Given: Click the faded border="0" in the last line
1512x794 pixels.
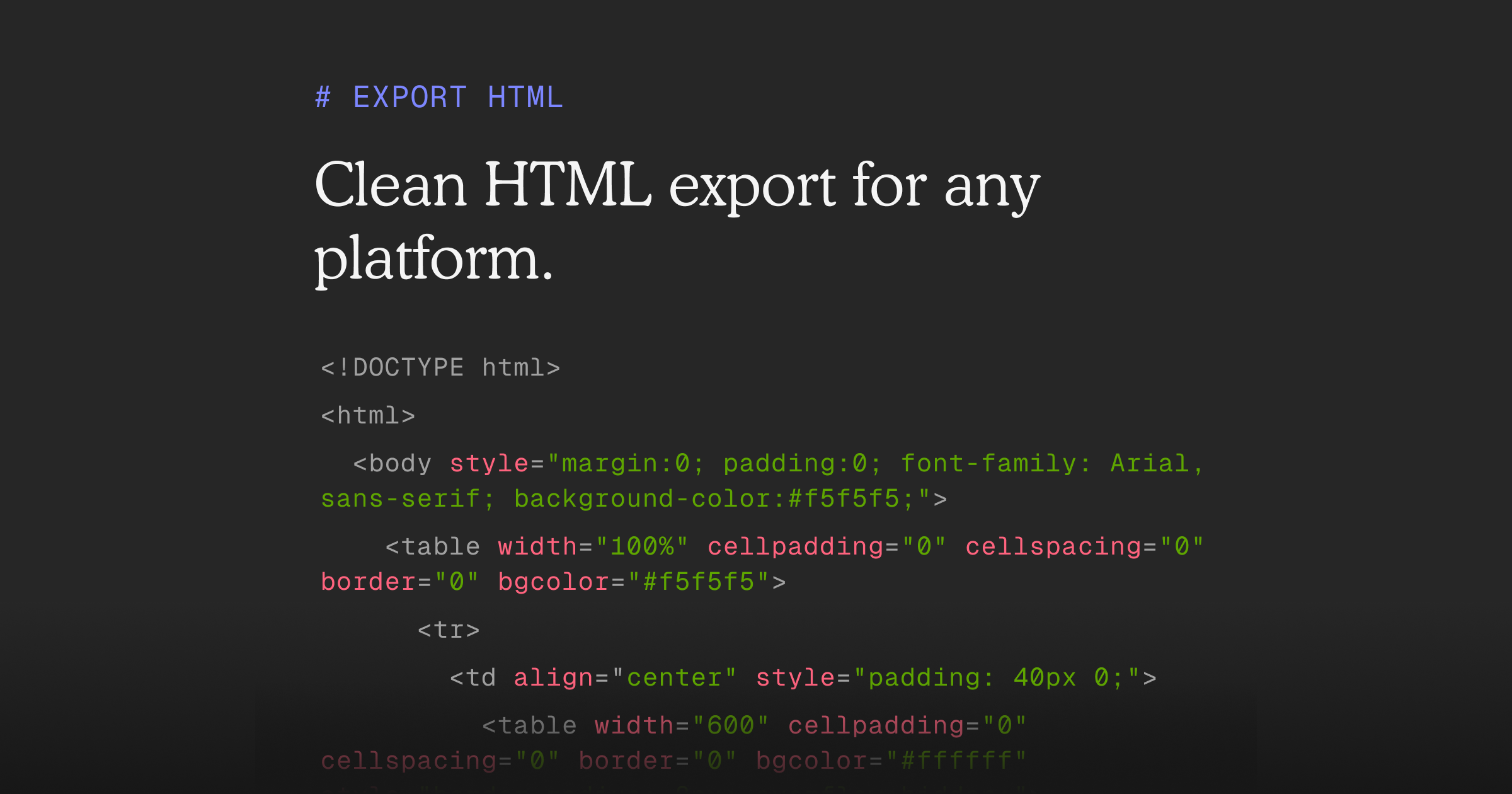Looking at the screenshot, I should [x=657, y=761].
